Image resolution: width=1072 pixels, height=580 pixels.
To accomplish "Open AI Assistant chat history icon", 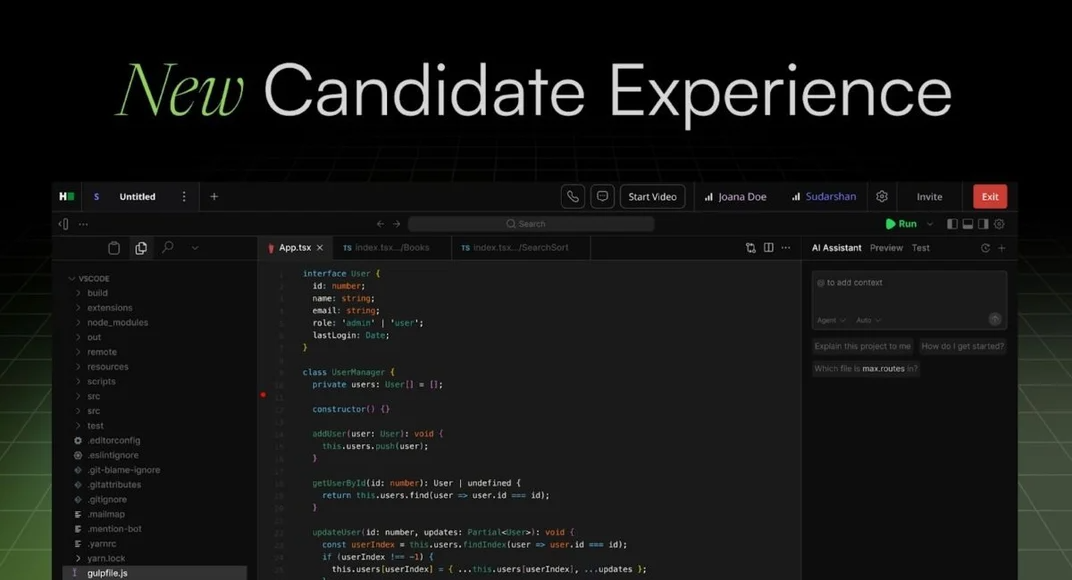I will pos(985,248).
